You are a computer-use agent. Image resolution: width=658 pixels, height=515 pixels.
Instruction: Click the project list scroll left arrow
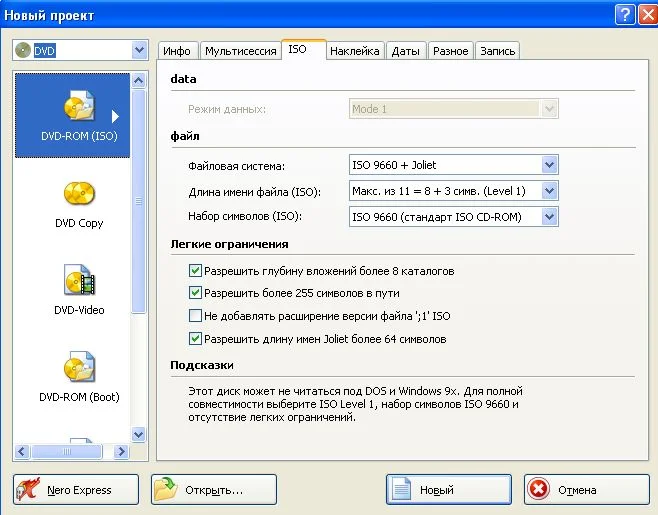22,452
